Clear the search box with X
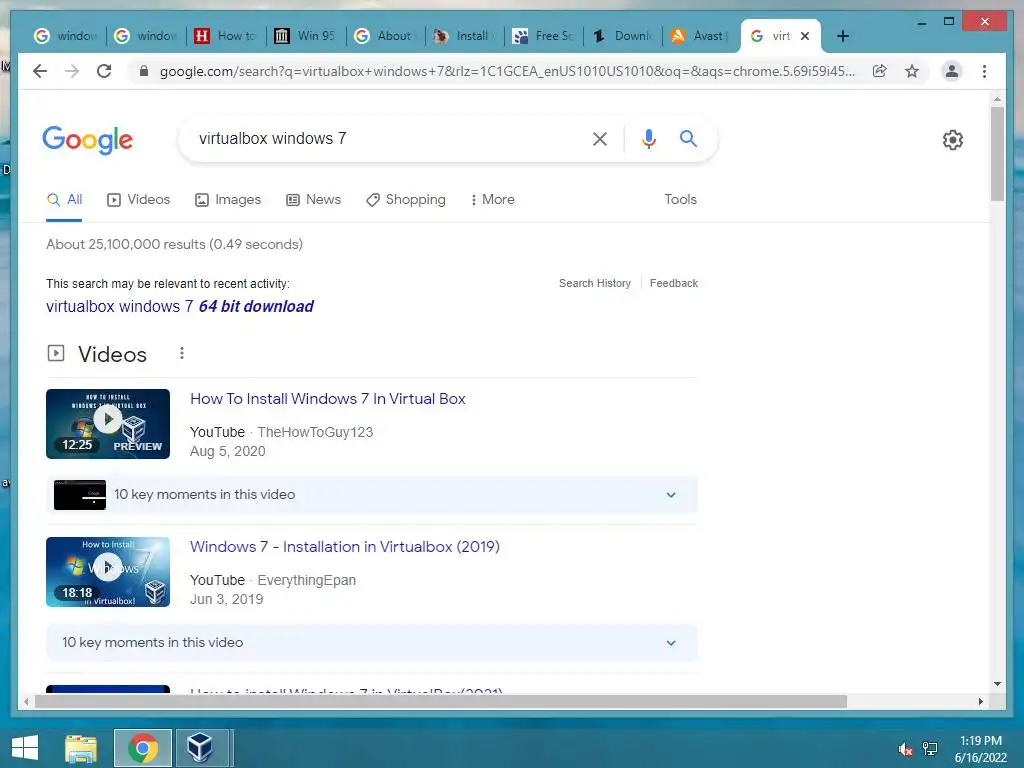 point(600,138)
